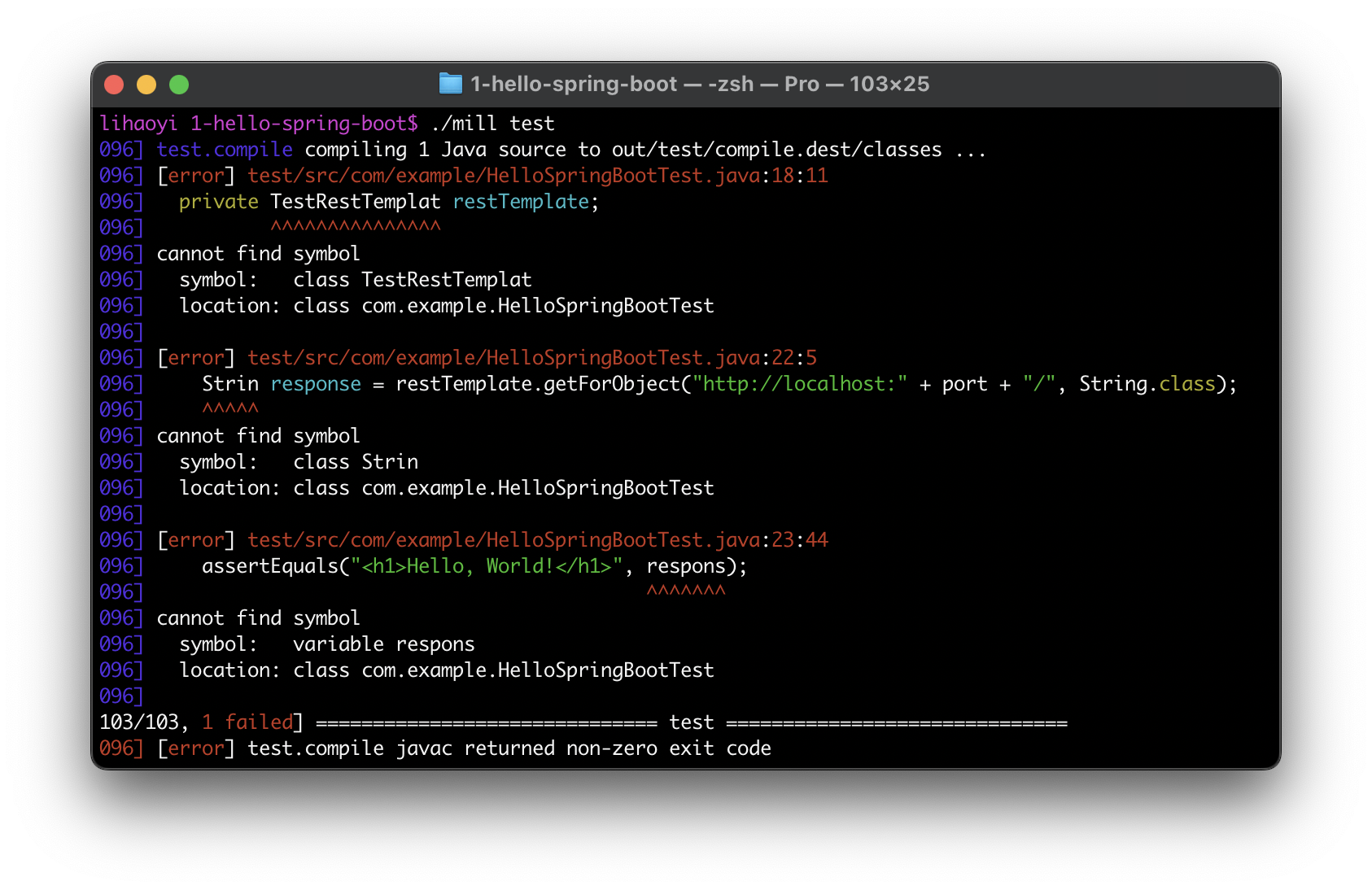Click the folder icon in the title bar
This screenshot has height=890, width=1372.
(x=450, y=83)
